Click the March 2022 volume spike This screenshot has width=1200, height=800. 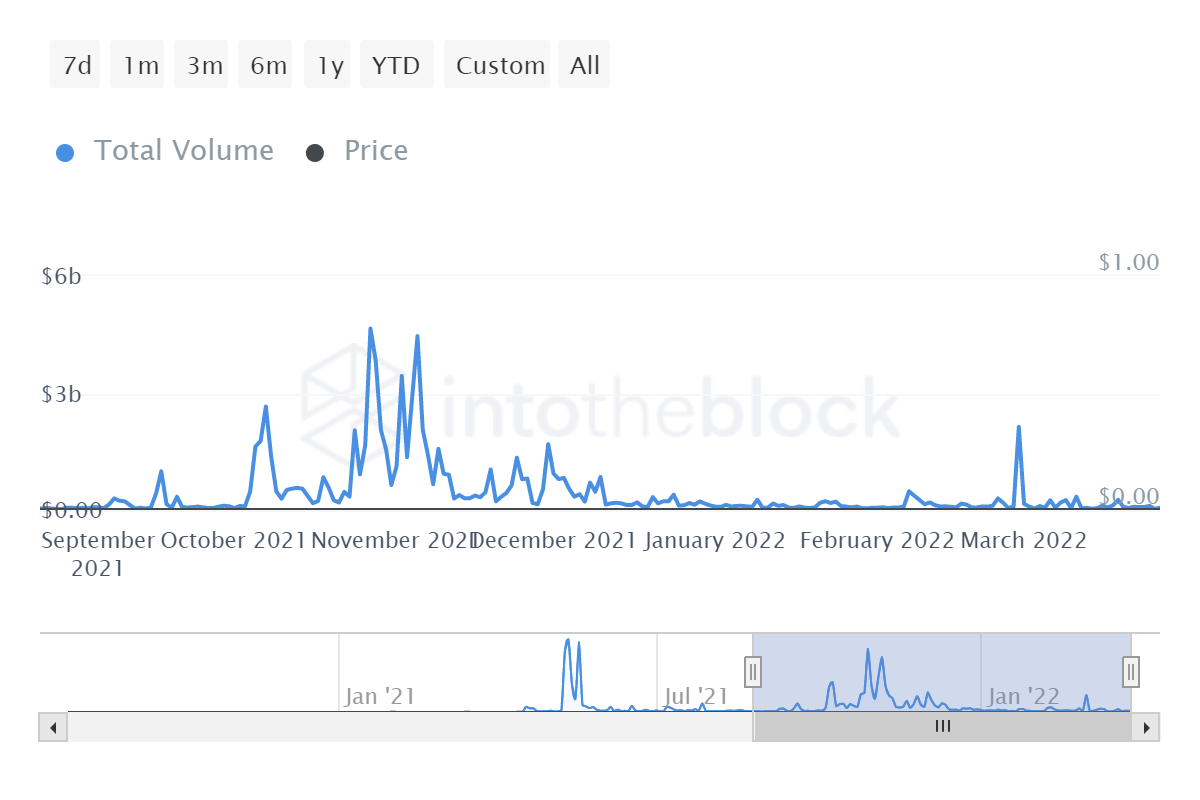point(1018,428)
